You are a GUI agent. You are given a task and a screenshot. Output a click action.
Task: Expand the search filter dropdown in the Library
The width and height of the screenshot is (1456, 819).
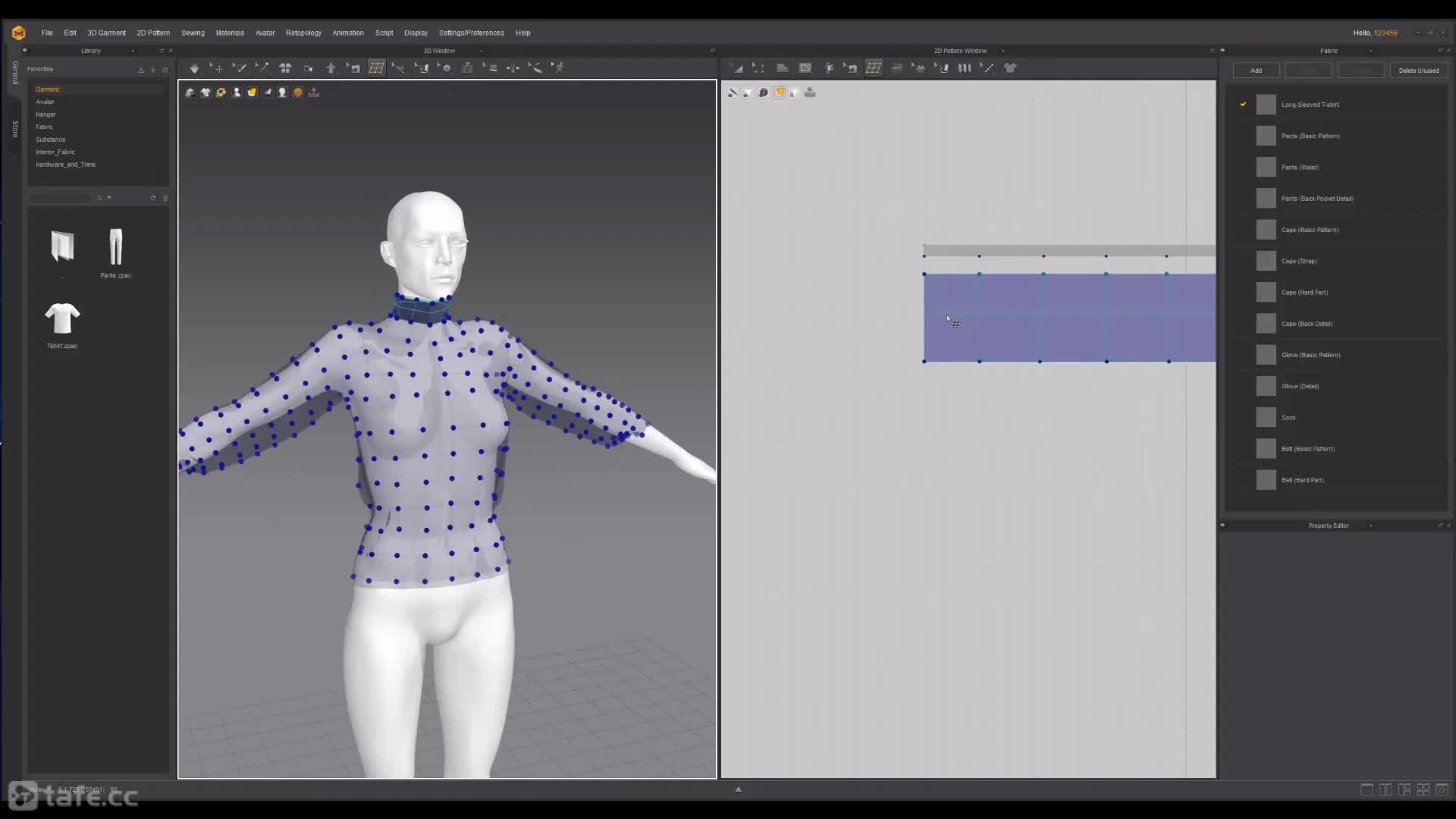pyautogui.click(x=109, y=198)
